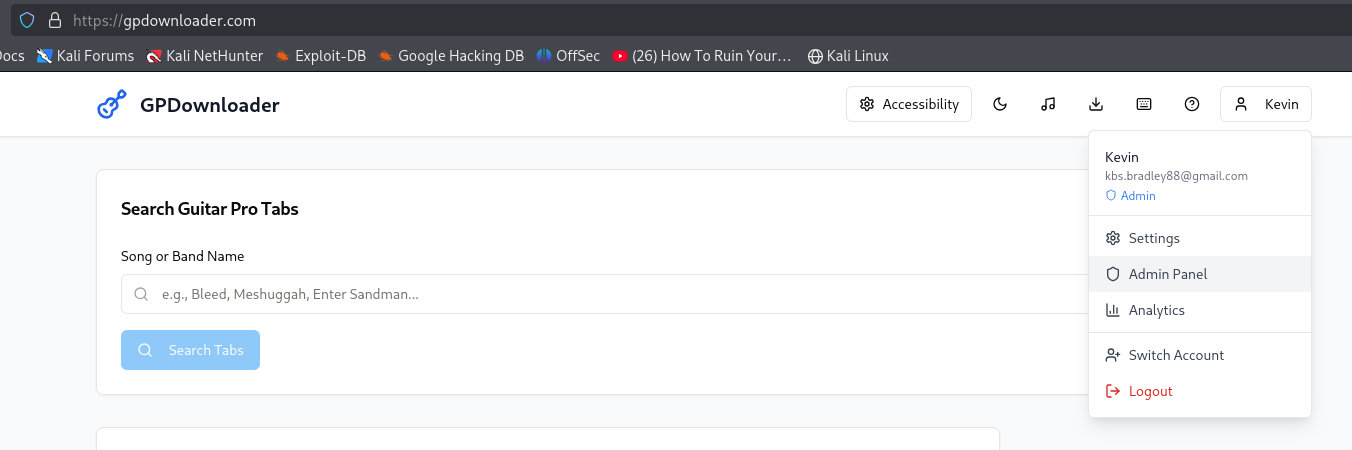
Task: Click the help question mark icon
Action: (1191, 105)
